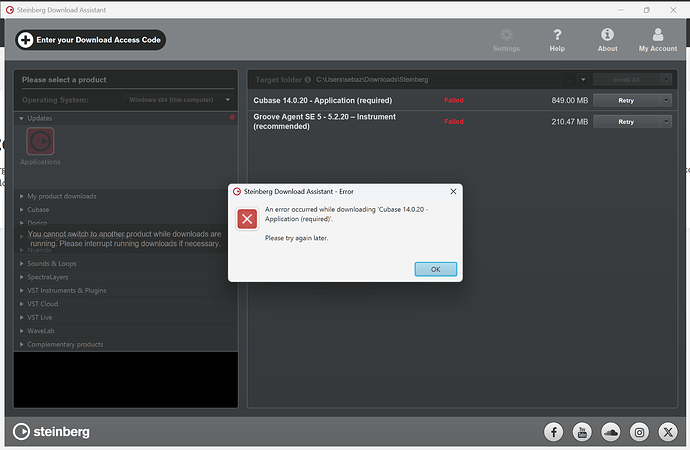This screenshot has width=690, height=450.
Task: Open Help question mark icon
Action: [557, 40]
